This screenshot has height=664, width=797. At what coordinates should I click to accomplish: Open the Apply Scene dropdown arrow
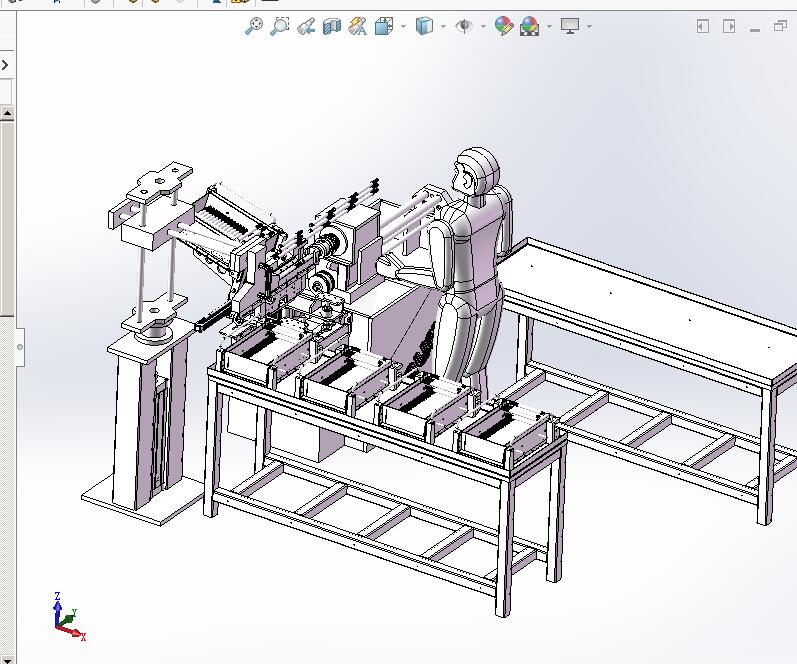[x=549, y=26]
